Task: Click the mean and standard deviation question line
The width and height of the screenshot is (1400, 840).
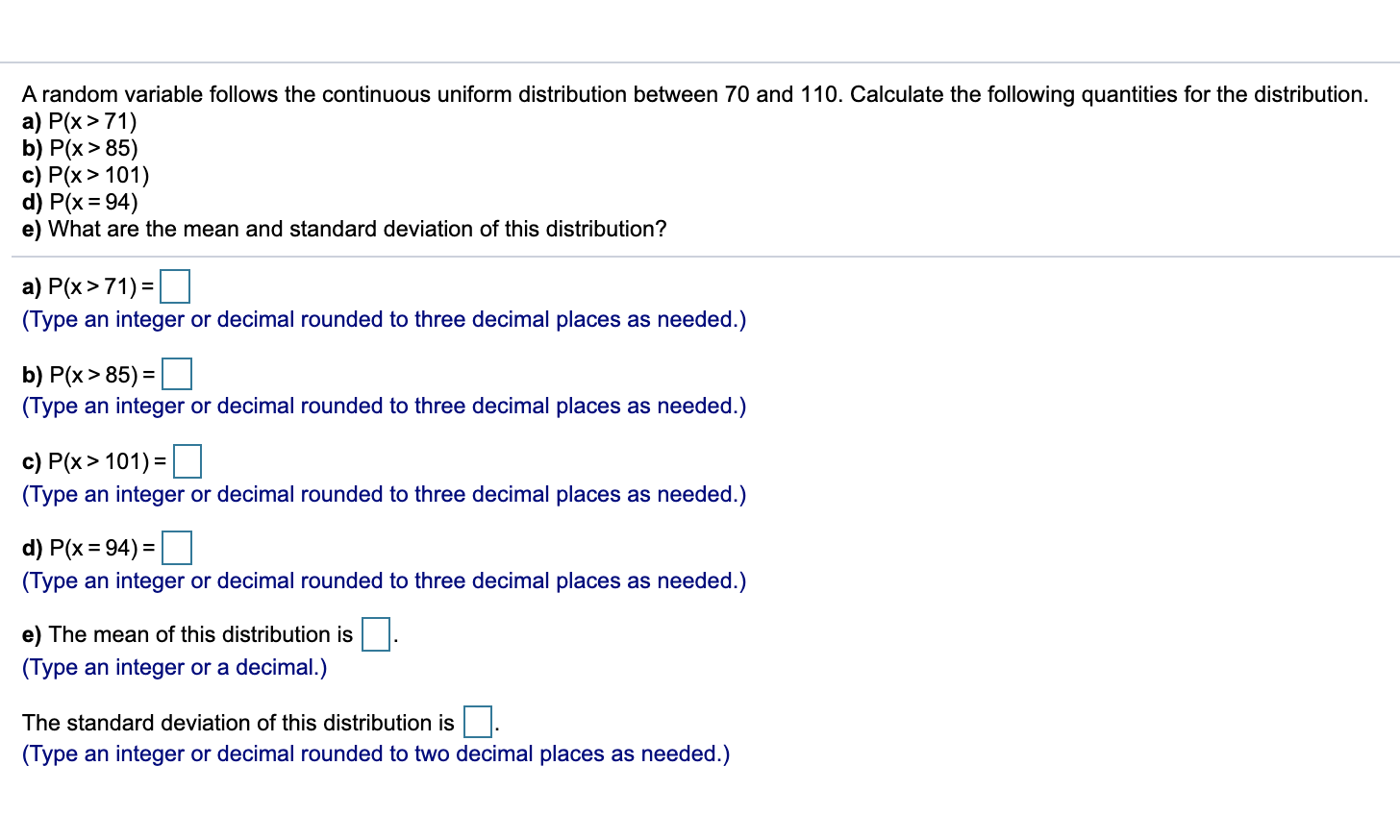Action: [x=344, y=229]
